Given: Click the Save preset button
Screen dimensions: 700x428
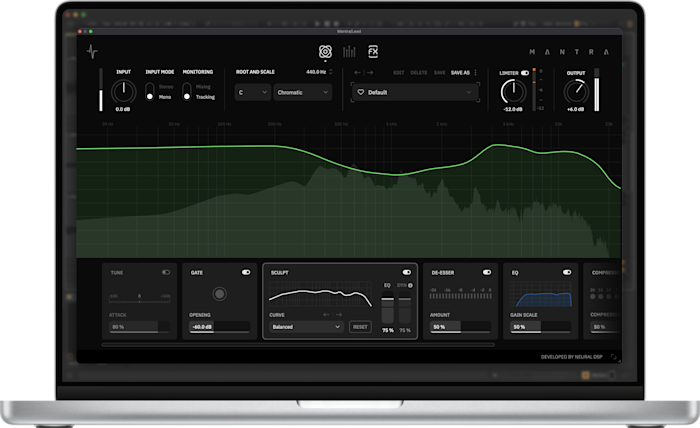Looking at the screenshot, I should pyautogui.click(x=439, y=72).
